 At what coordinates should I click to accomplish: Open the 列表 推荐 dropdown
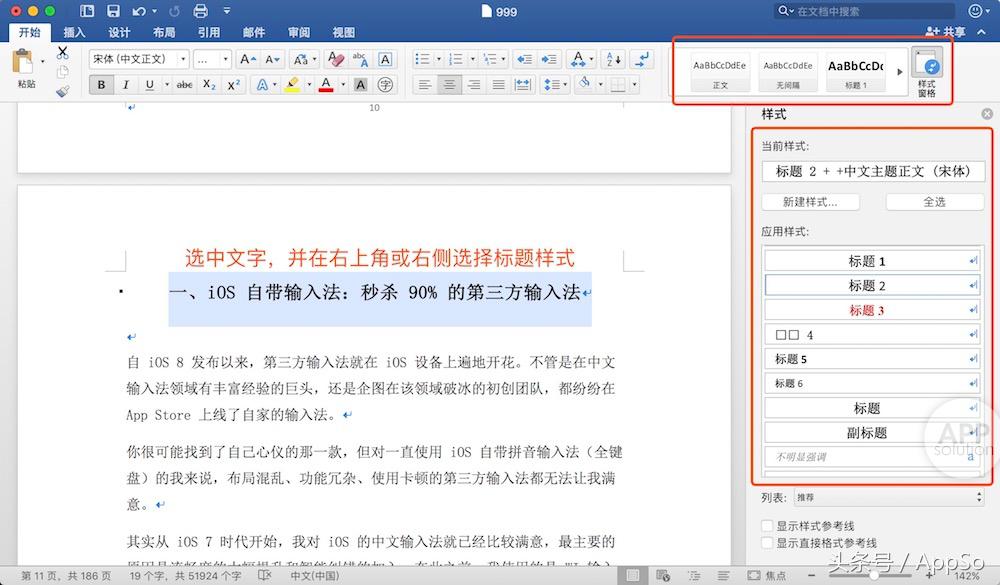889,497
